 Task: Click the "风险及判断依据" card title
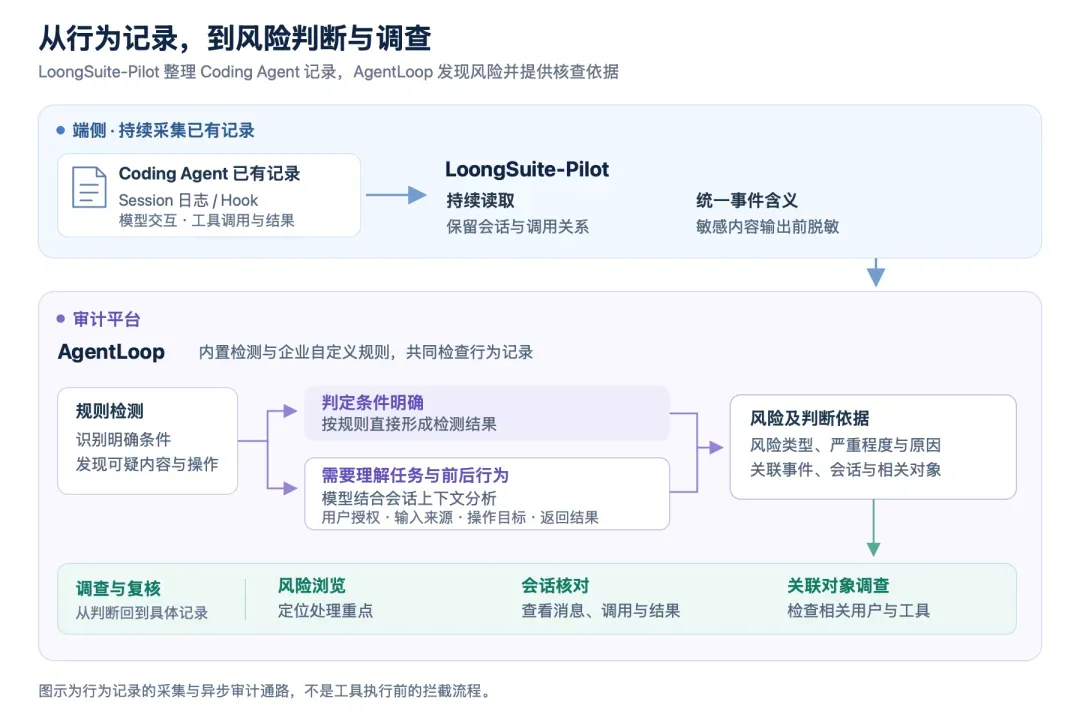tap(809, 418)
